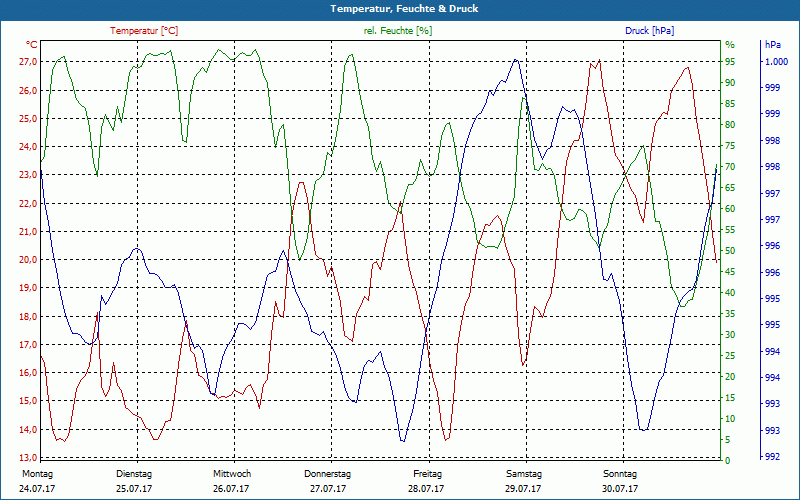The image size is (800, 500).
Task: Click the '27,0' temperature axis value
Action: pos(28,62)
